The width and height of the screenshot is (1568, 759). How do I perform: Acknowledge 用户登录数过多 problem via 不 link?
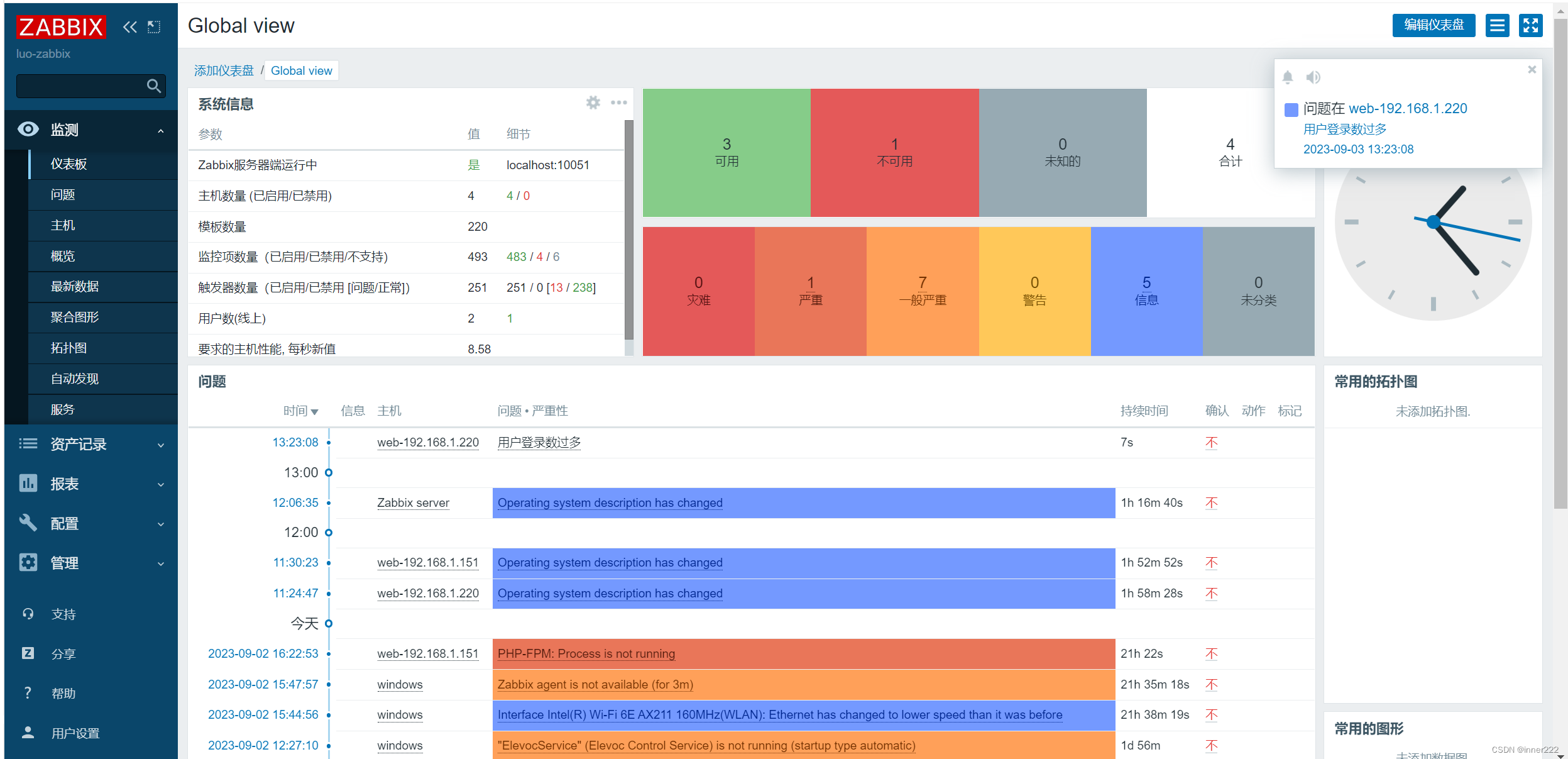[x=1212, y=442]
